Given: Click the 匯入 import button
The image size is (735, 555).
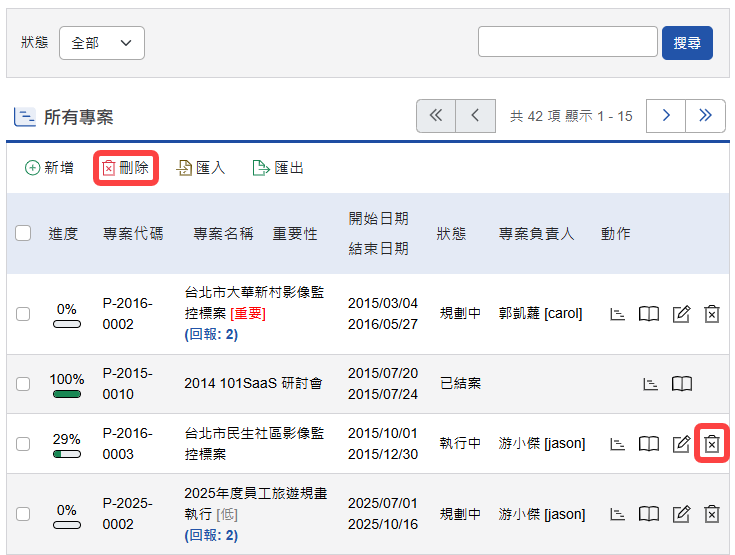Looking at the screenshot, I should (201, 168).
